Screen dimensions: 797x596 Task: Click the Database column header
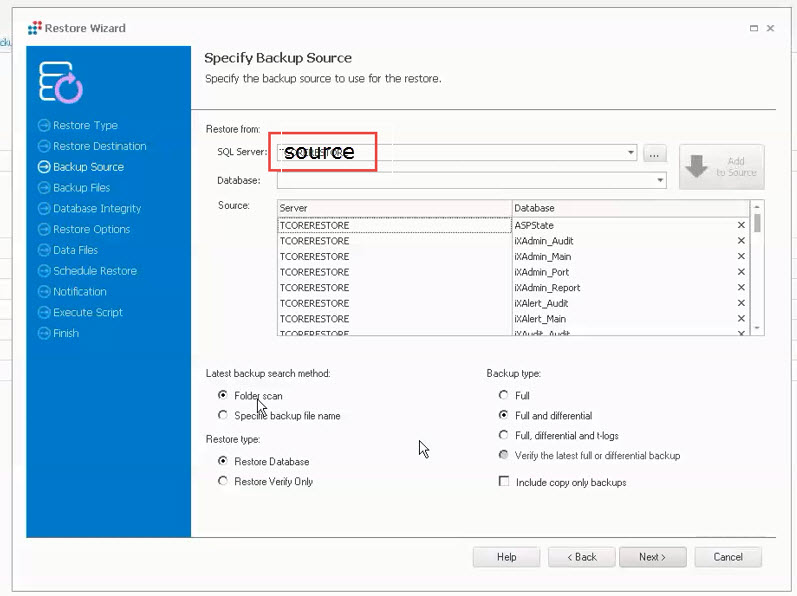[631, 208]
